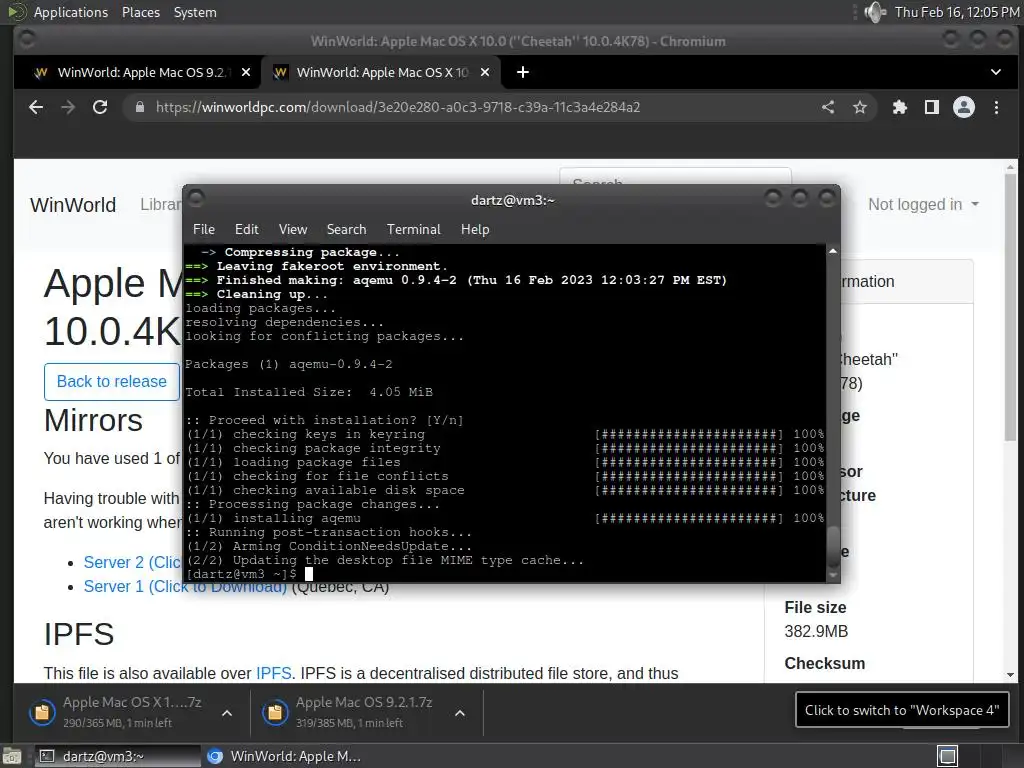Screen dimensions: 1024x768
Task: Open the Chromium profile avatar
Action: coord(964,107)
